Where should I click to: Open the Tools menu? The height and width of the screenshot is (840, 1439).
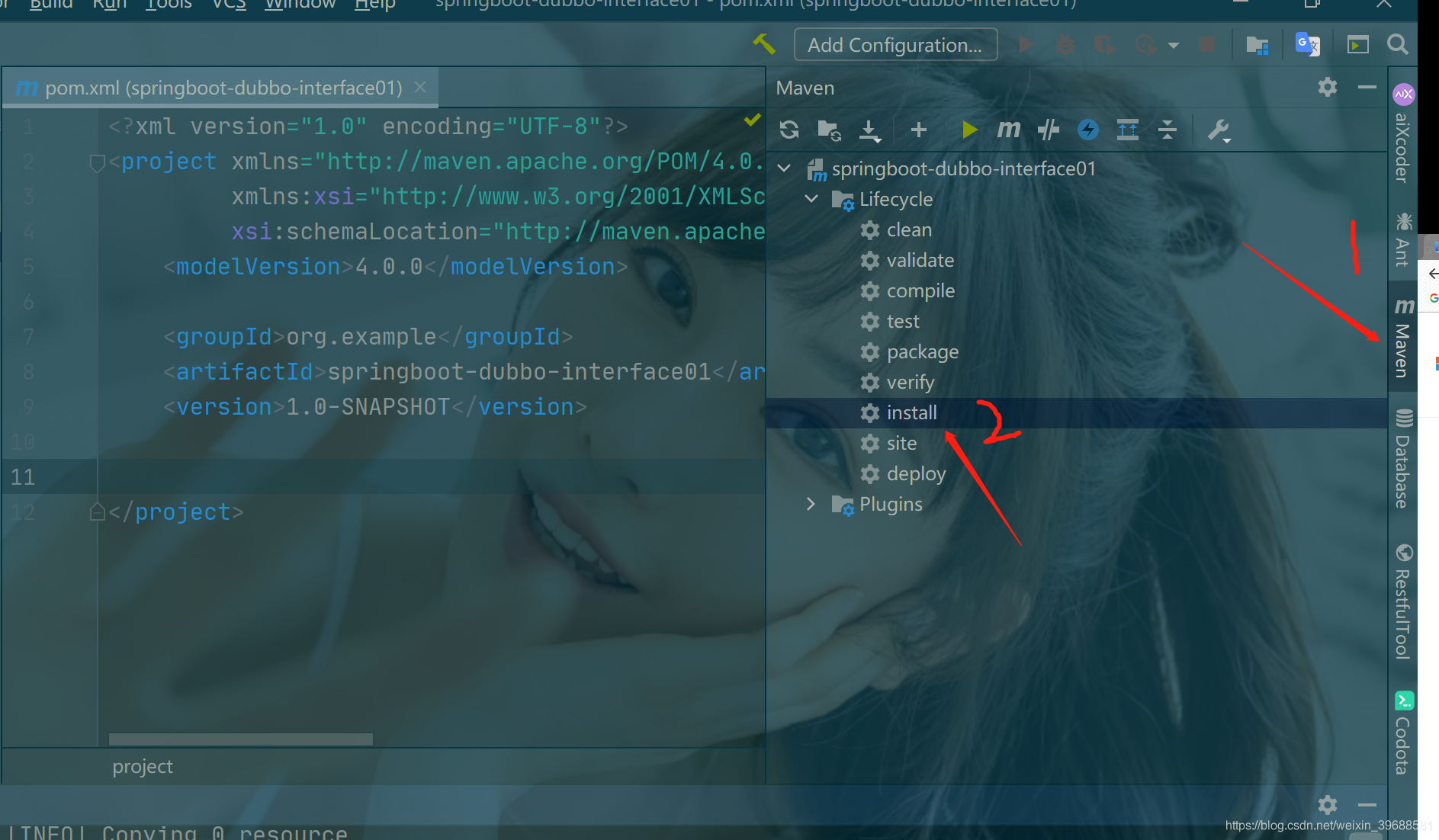click(x=169, y=5)
